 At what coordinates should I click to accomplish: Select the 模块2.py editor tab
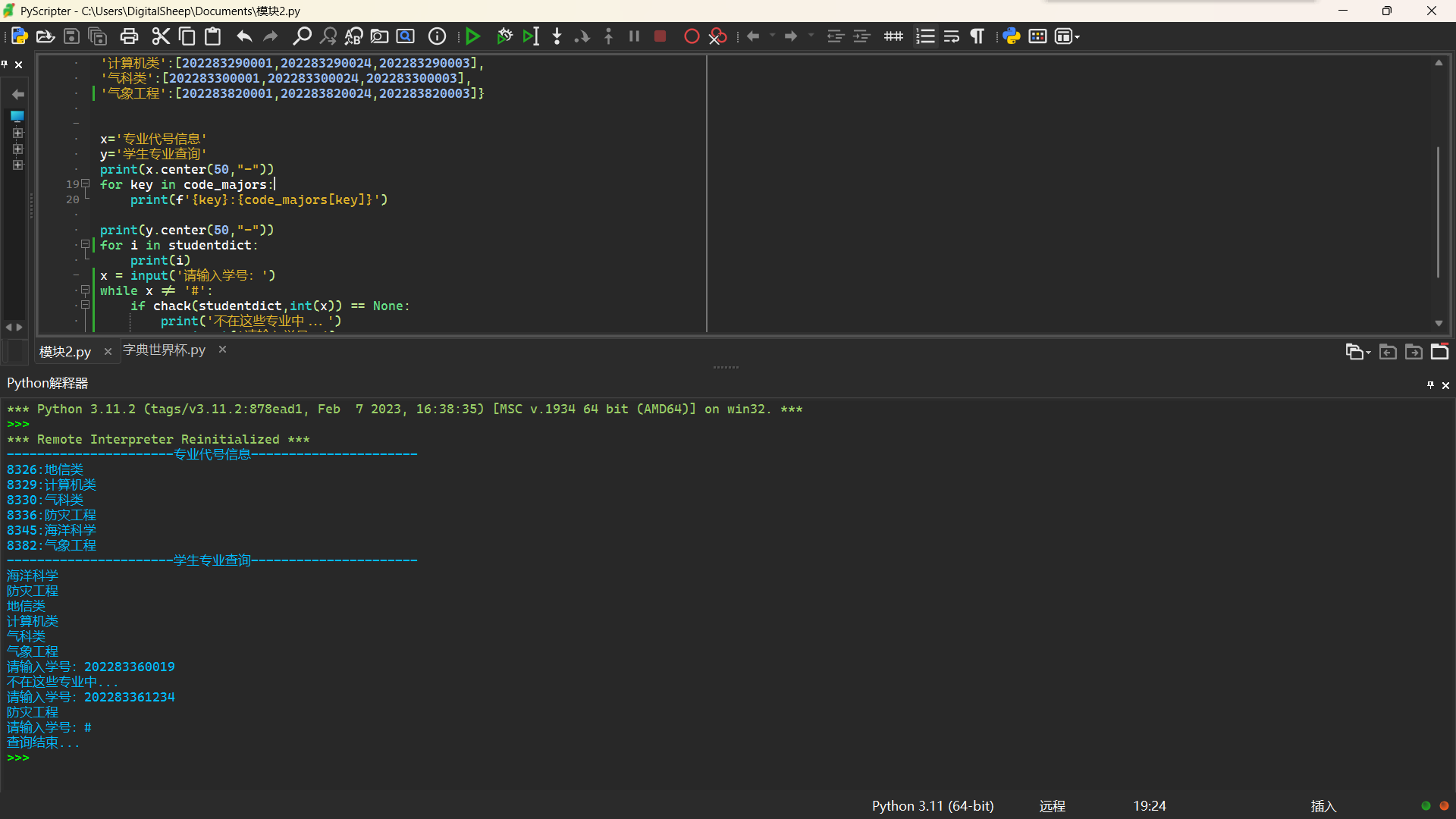click(65, 352)
